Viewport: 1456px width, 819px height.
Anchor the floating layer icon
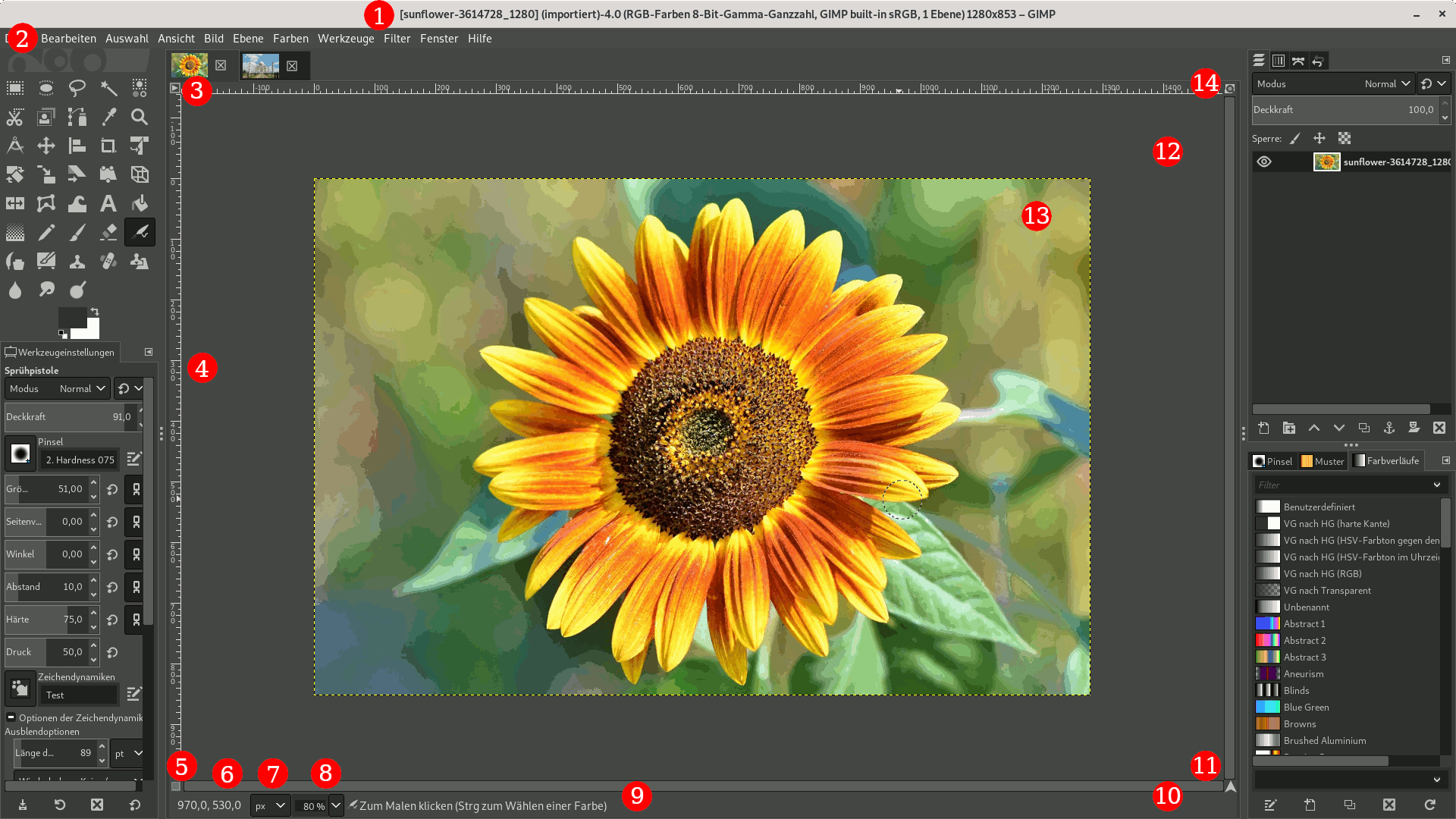[x=1389, y=428]
